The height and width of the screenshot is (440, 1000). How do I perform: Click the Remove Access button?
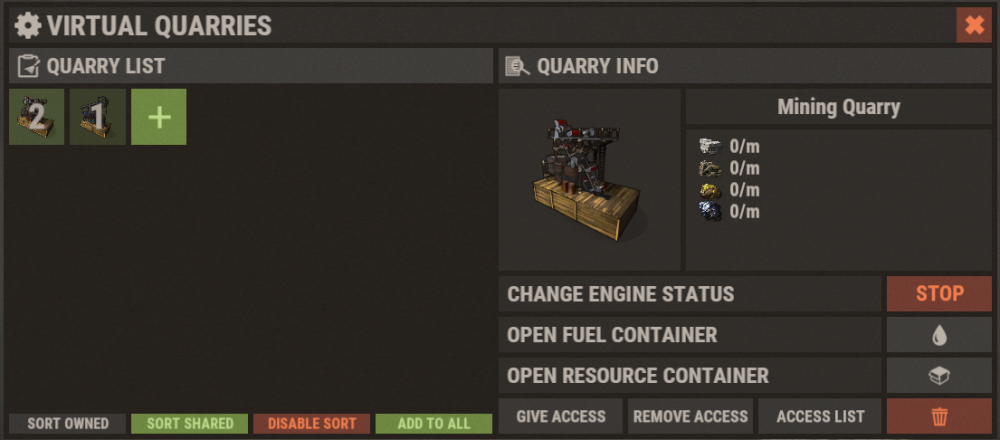pos(690,416)
